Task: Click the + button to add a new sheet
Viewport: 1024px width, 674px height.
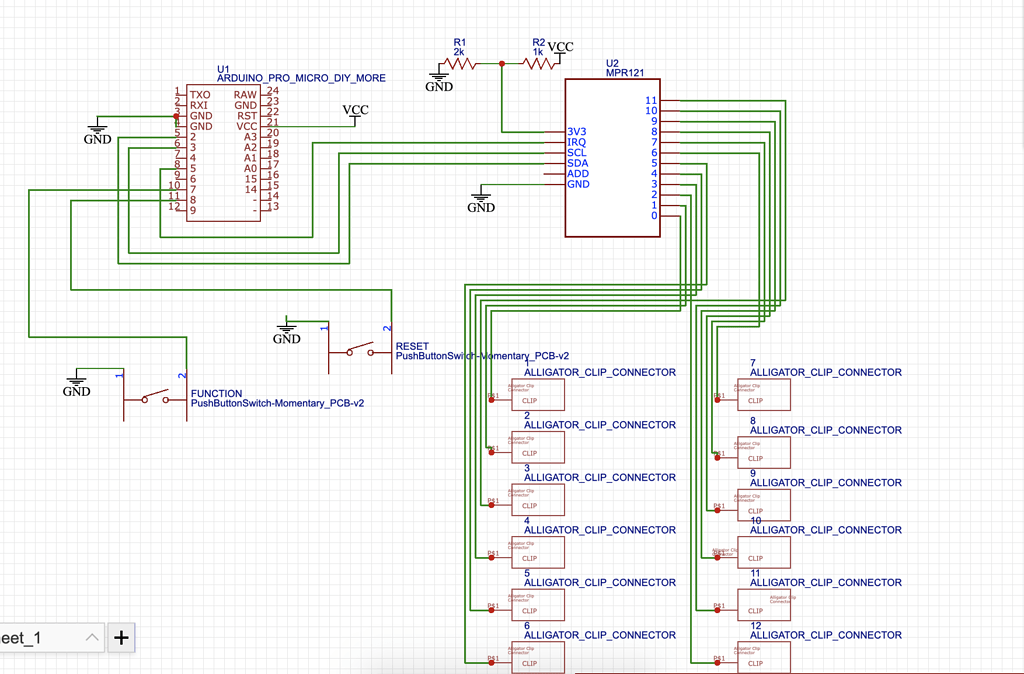Action: pos(120,637)
